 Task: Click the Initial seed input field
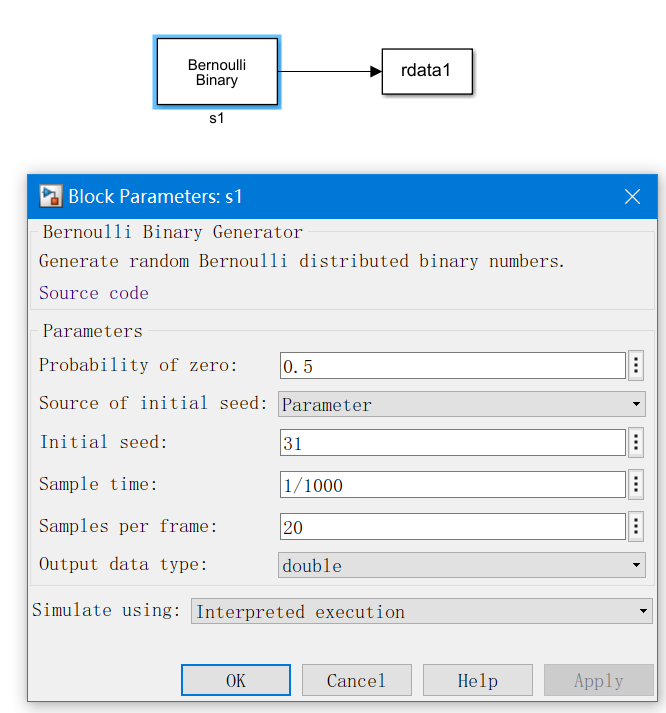tap(453, 442)
